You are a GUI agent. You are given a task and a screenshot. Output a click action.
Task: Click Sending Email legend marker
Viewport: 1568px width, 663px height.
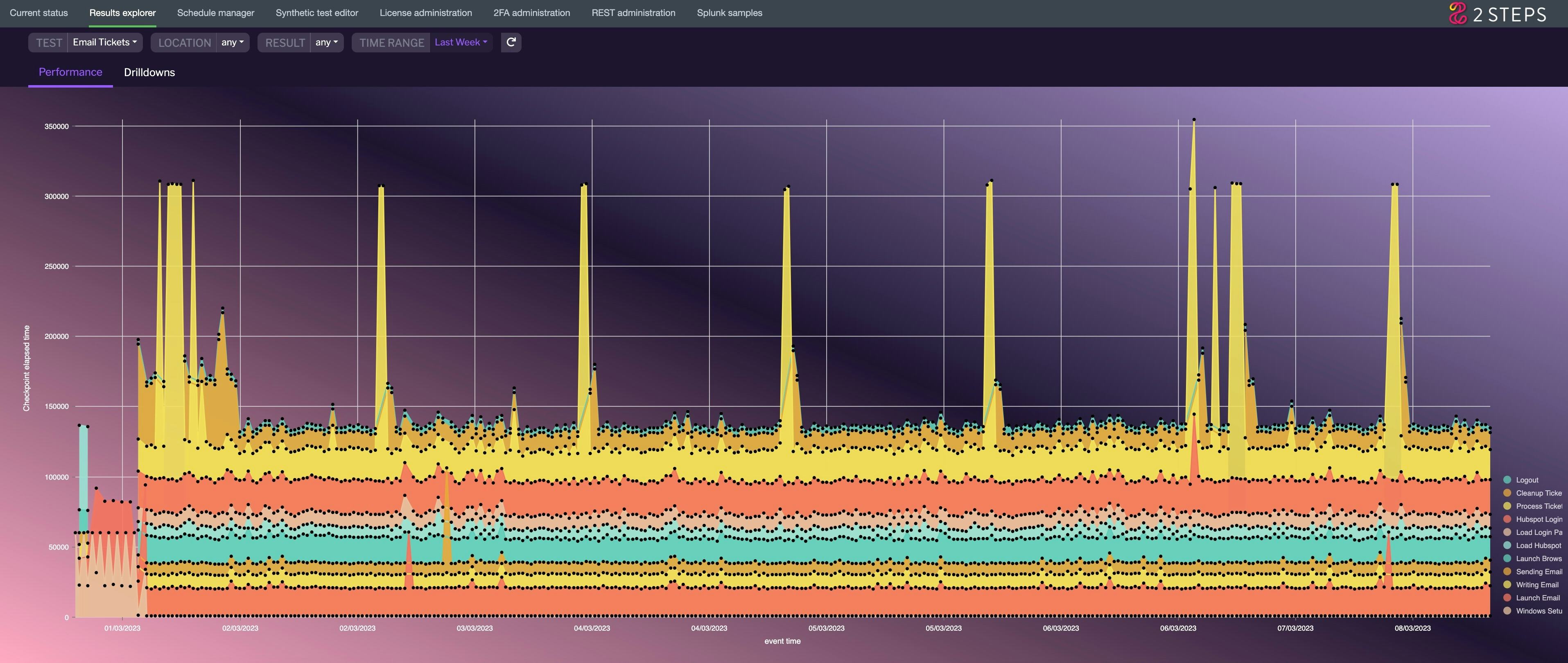[x=1507, y=571]
